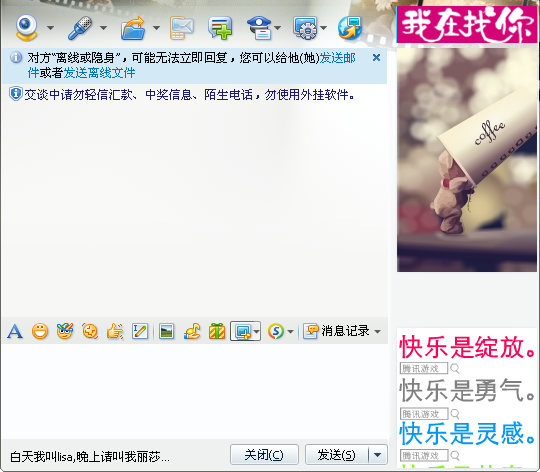
Task: Expand the screenshot tool dropdown arrow
Action: pos(257,331)
